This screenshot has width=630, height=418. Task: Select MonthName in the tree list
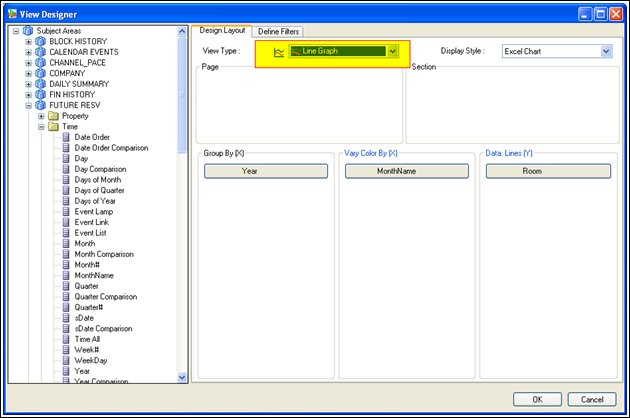[x=93, y=275]
